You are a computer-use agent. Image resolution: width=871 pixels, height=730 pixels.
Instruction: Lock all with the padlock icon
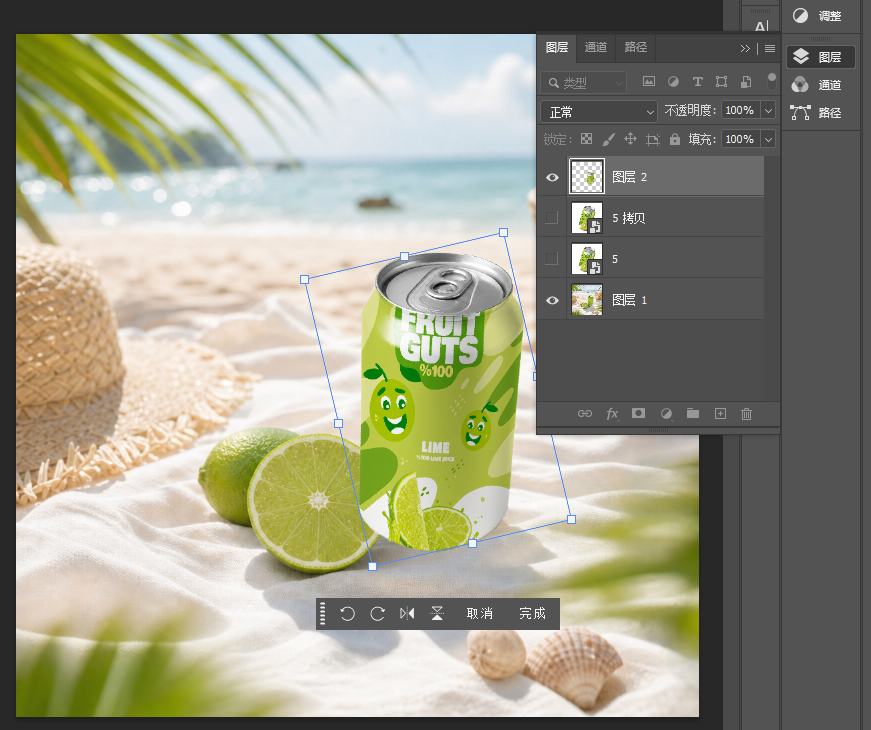coord(674,139)
